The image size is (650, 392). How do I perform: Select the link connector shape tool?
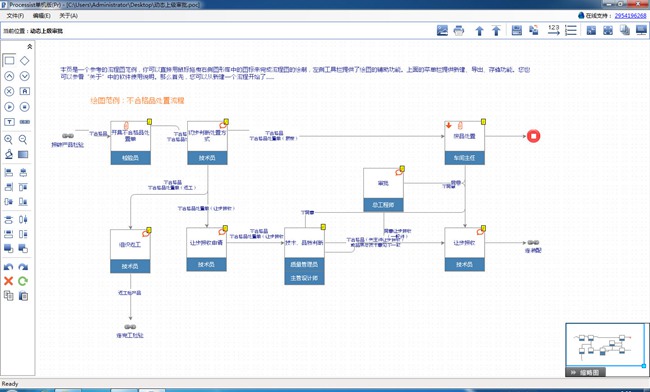click(x=24, y=122)
